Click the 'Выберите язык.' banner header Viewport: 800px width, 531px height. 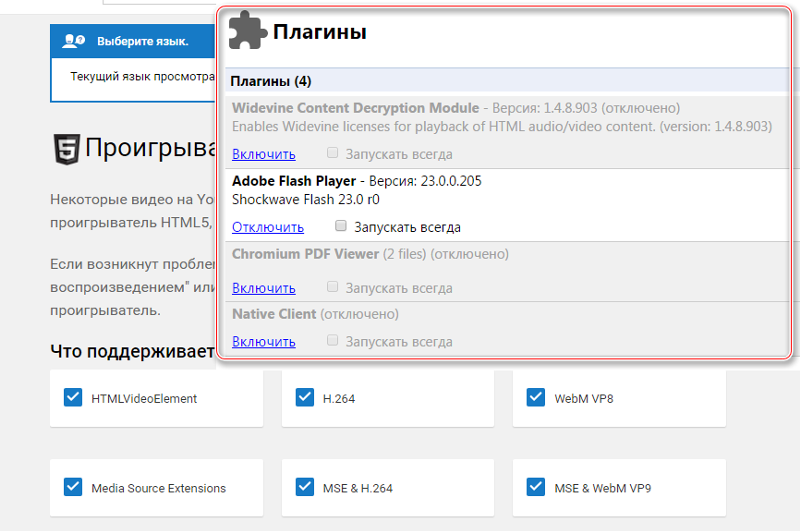pyautogui.click(x=133, y=41)
